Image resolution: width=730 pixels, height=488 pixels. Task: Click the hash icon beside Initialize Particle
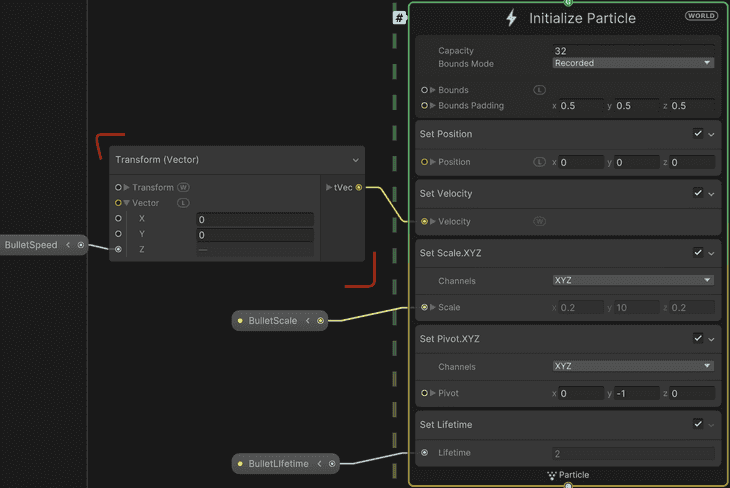point(399,18)
